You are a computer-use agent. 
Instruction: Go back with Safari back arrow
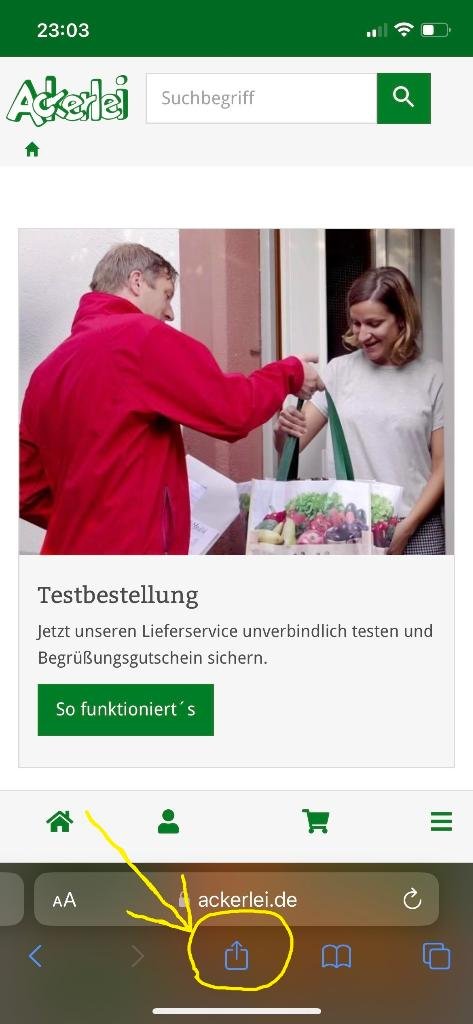(35, 956)
